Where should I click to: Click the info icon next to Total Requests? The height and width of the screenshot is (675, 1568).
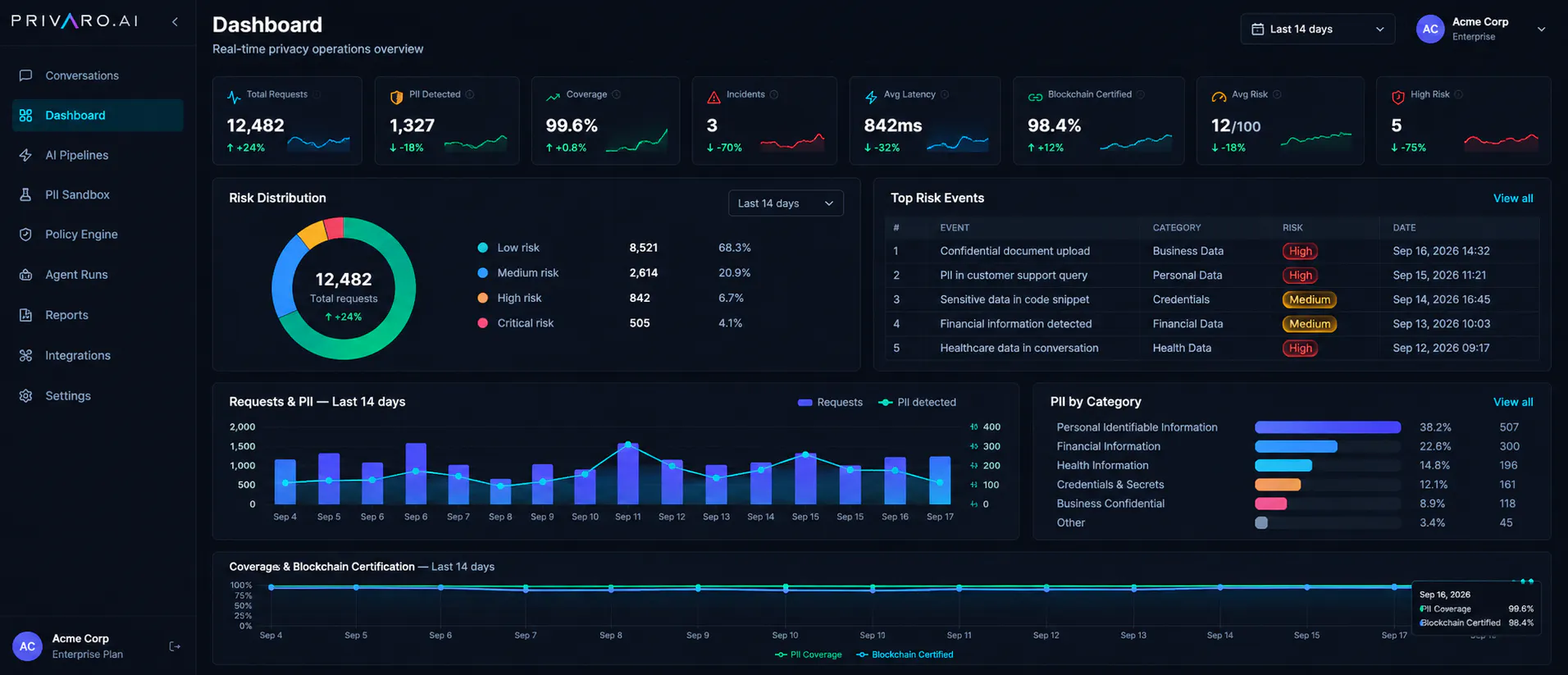coord(317,94)
